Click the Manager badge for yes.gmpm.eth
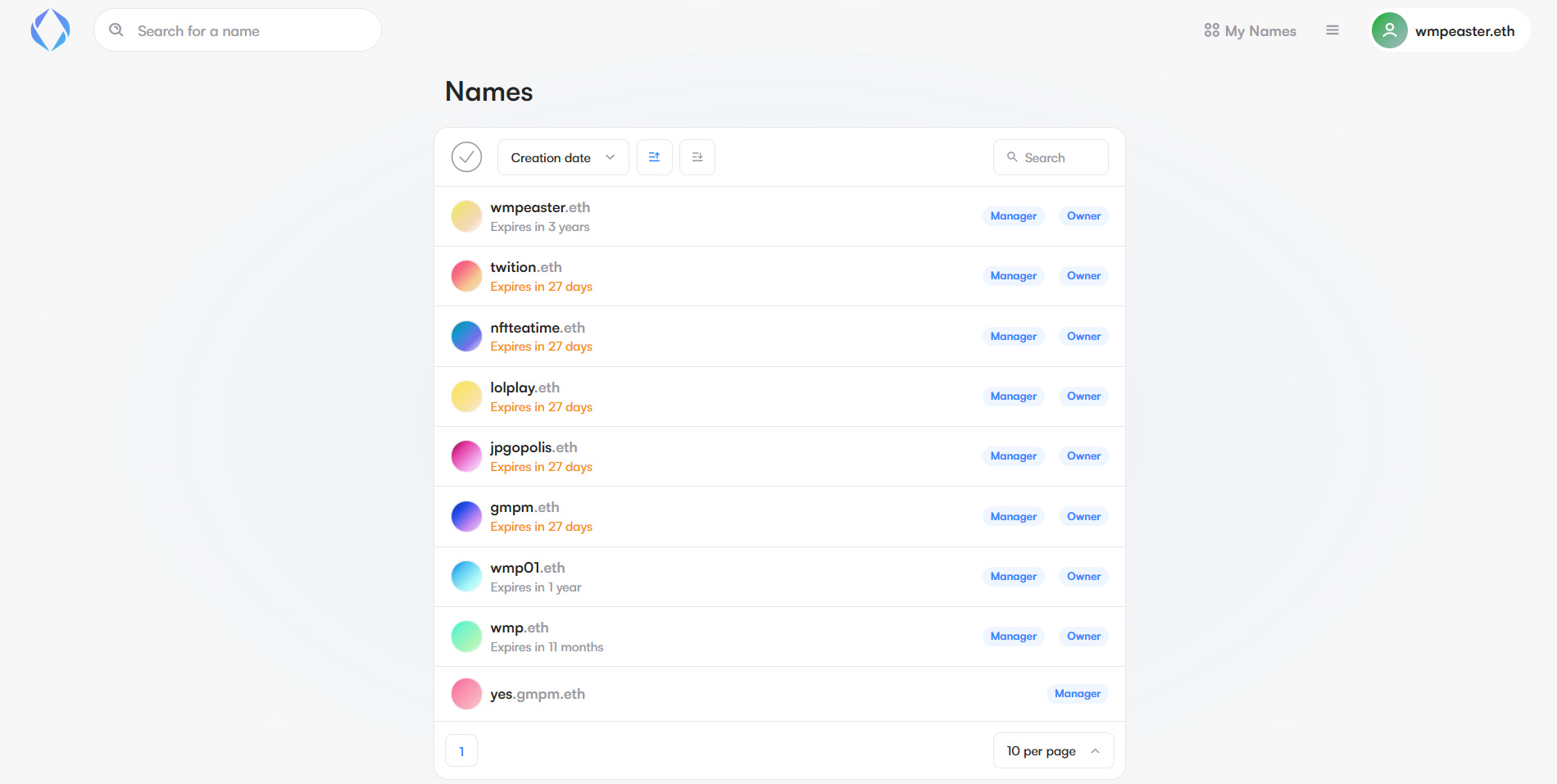Image resolution: width=1557 pixels, height=784 pixels. coord(1077,693)
